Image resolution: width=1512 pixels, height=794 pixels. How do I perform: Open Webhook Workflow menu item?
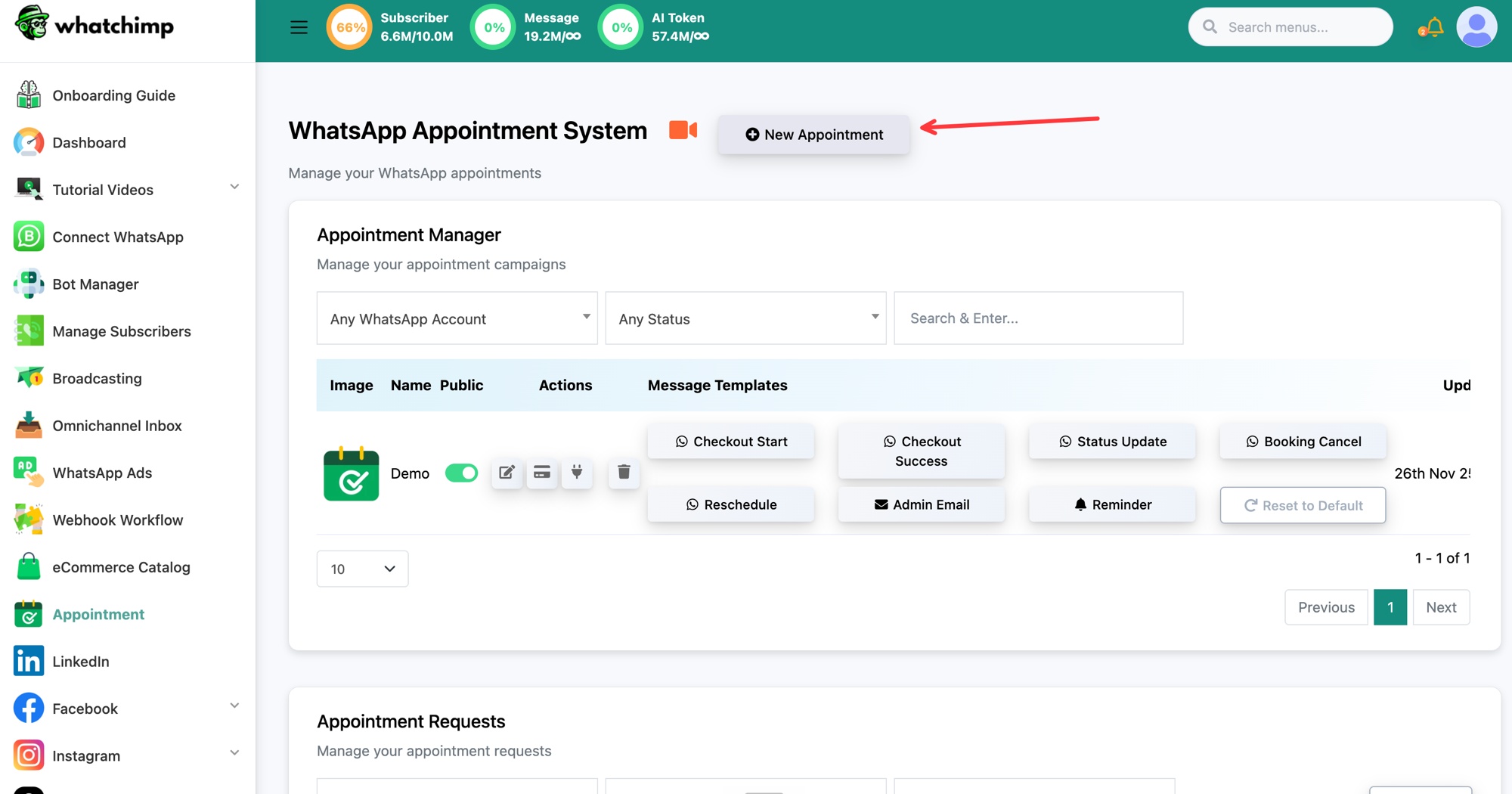[118, 520]
